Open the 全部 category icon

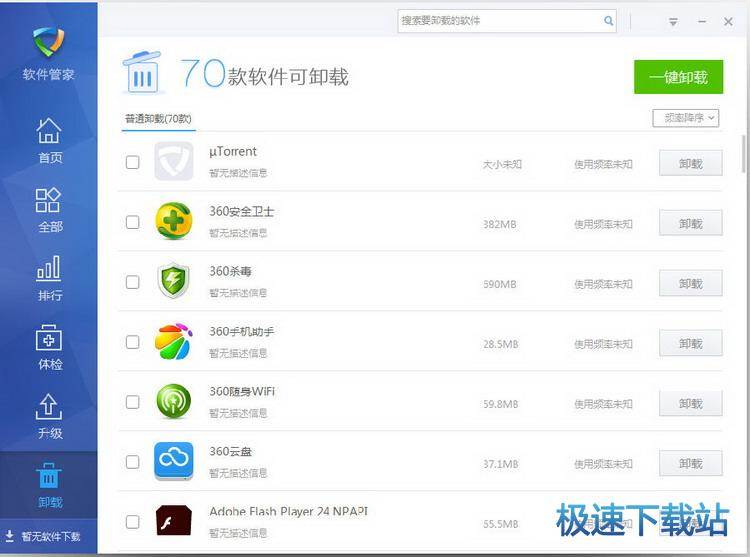tap(48, 200)
